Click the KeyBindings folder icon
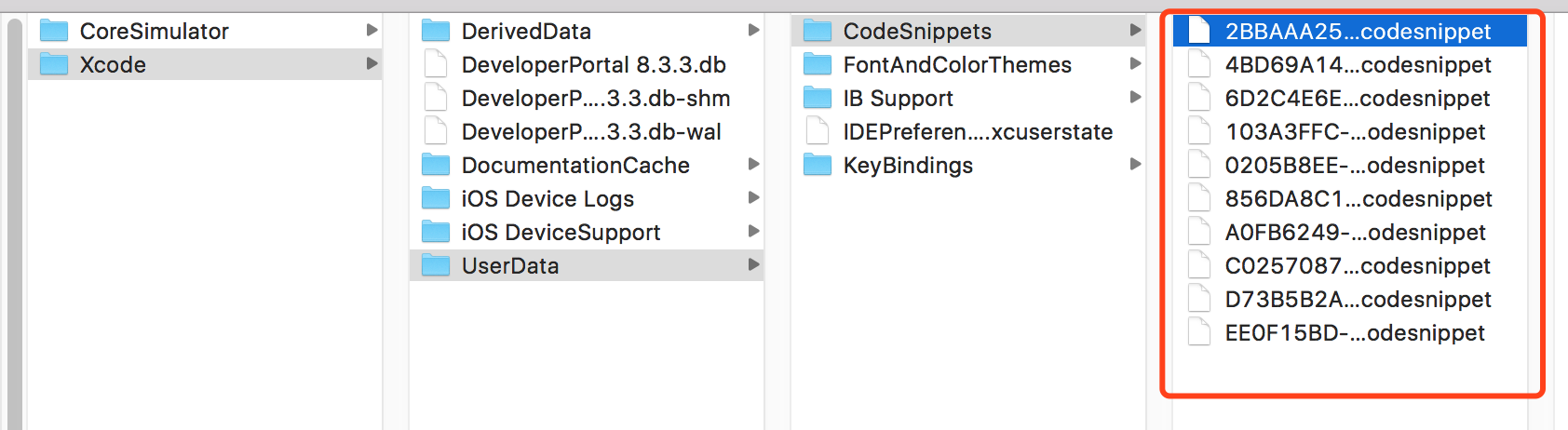The width and height of the screenshot is (1568, 430). coord(818,166)
